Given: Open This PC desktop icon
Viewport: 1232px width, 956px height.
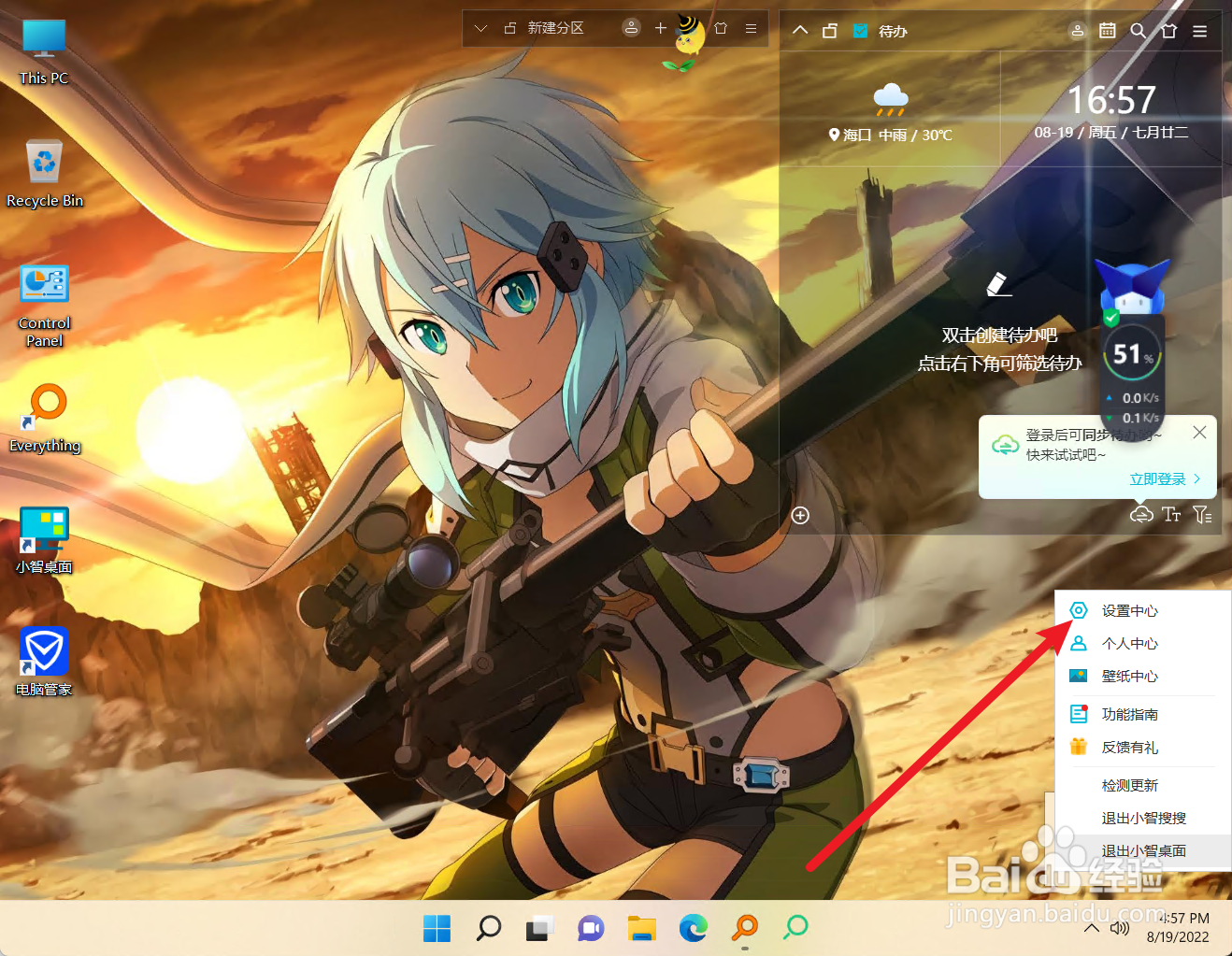Looking at the screenshot, I should tap(44, 52).
